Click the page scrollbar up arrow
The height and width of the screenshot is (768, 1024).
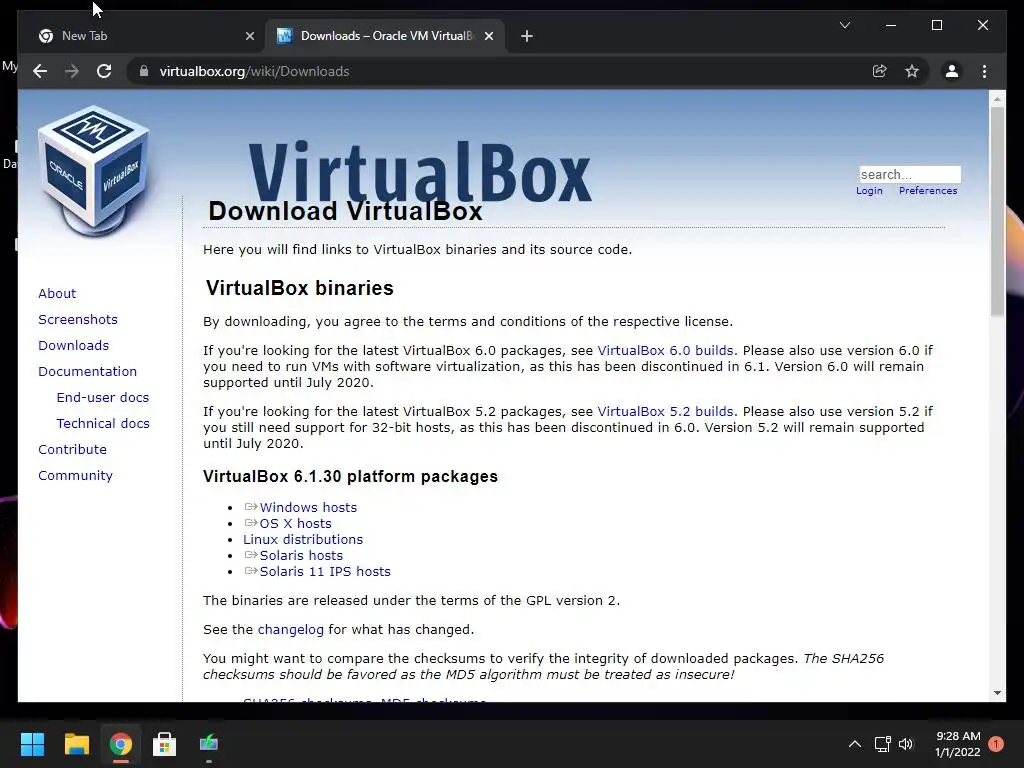997,99
